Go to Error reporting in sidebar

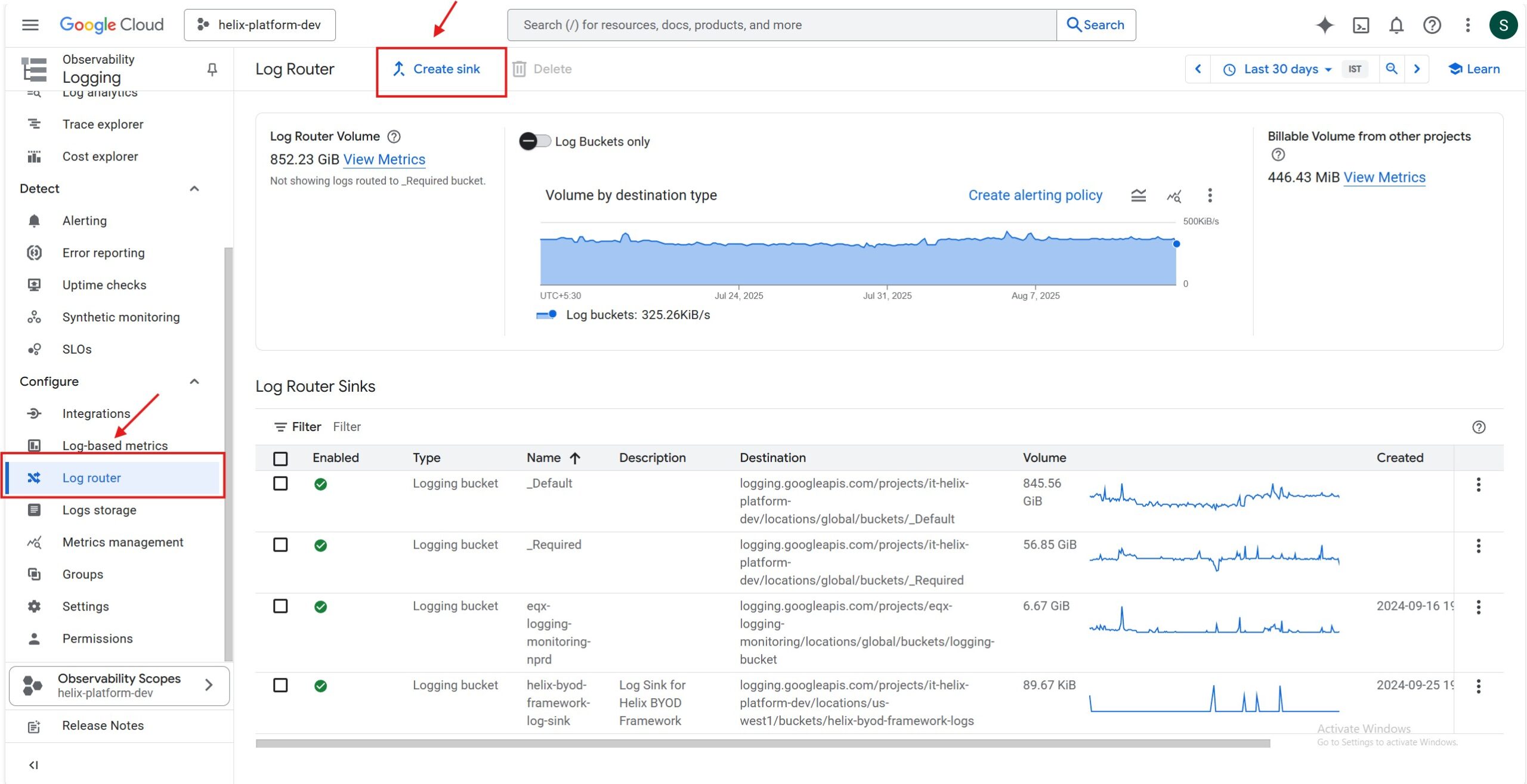coord(103,253)
